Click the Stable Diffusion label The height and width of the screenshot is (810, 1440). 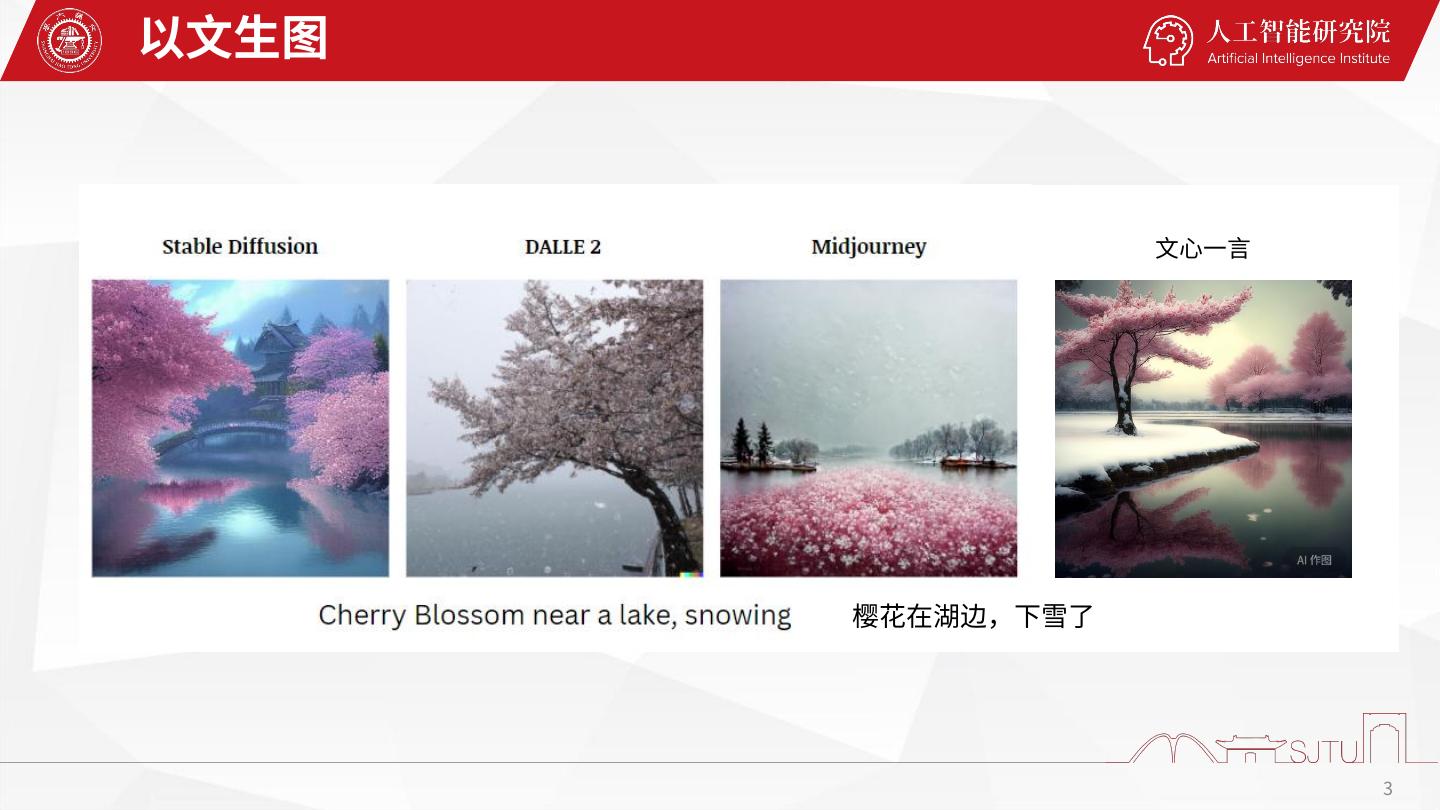(x=240, y=246)
